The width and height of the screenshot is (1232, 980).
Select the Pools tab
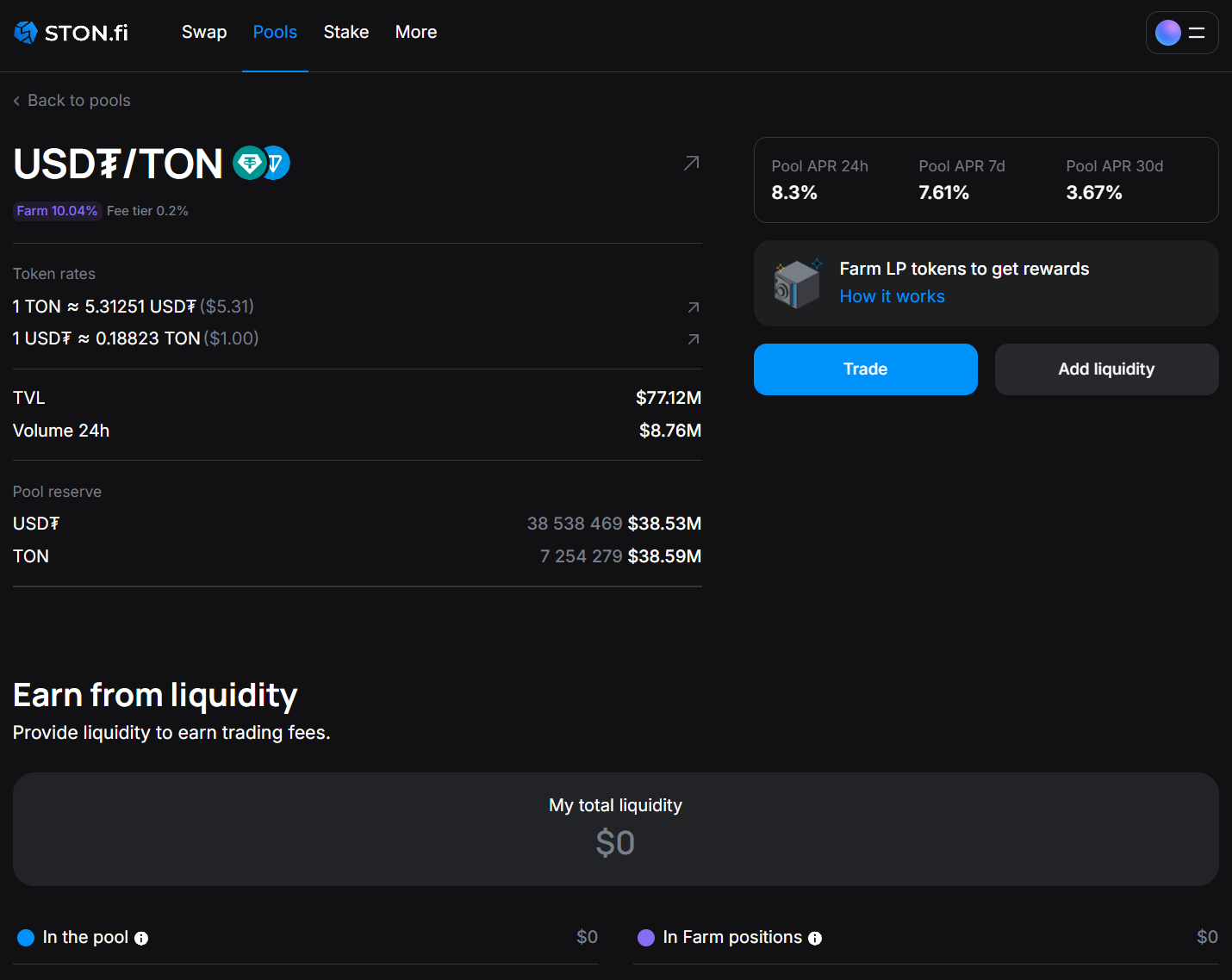(275, 33)
